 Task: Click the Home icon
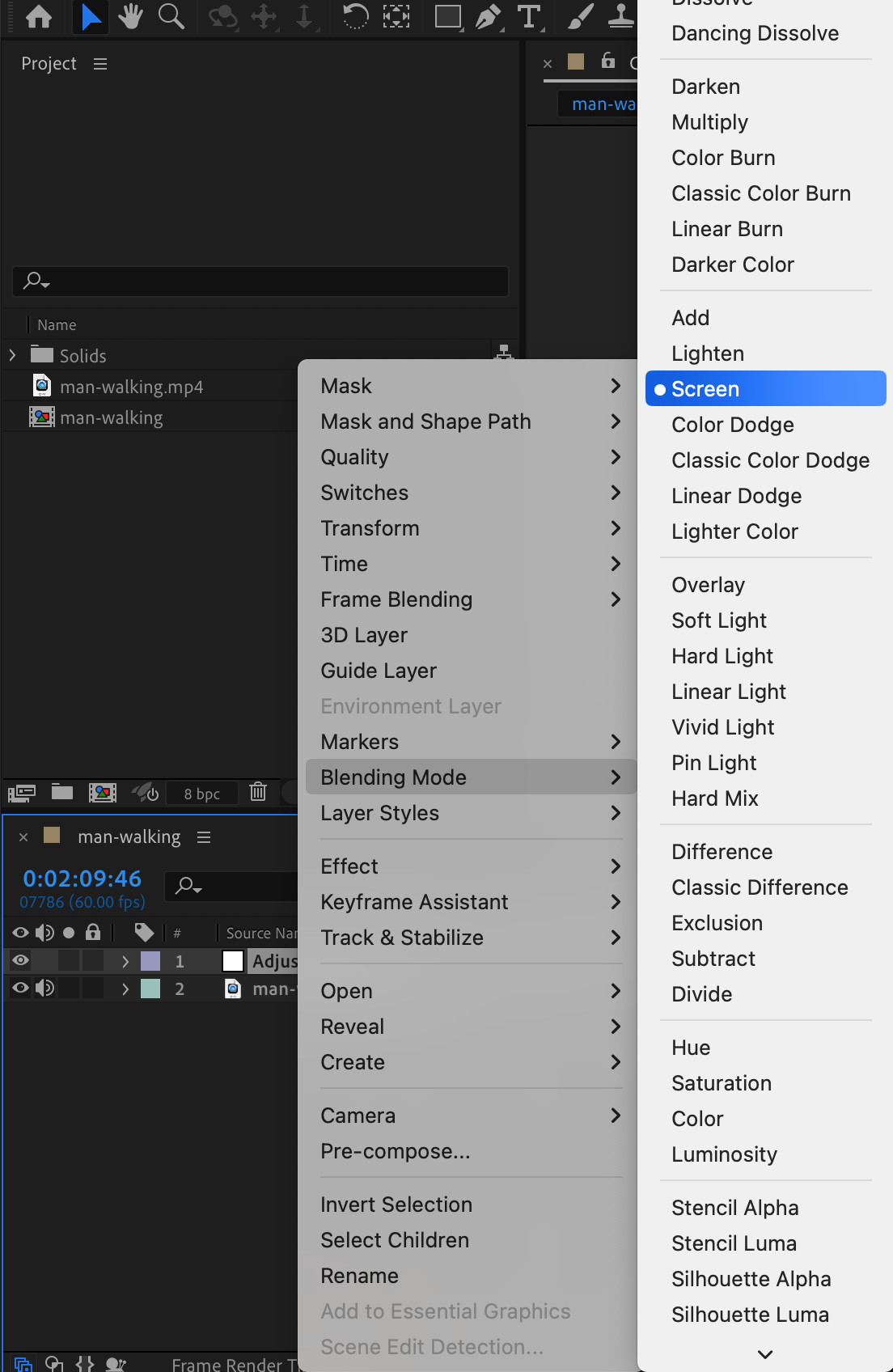(39, 16)
